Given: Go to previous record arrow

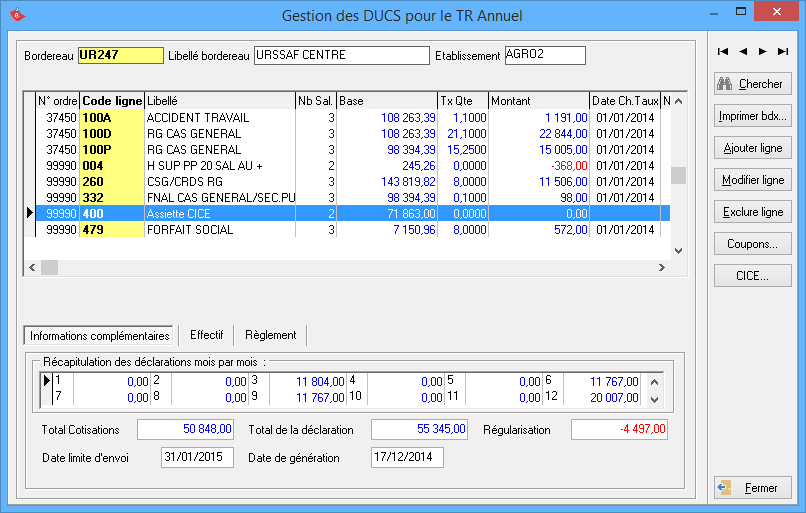Looking at the screenshot, I should click(x=743, y=51).
